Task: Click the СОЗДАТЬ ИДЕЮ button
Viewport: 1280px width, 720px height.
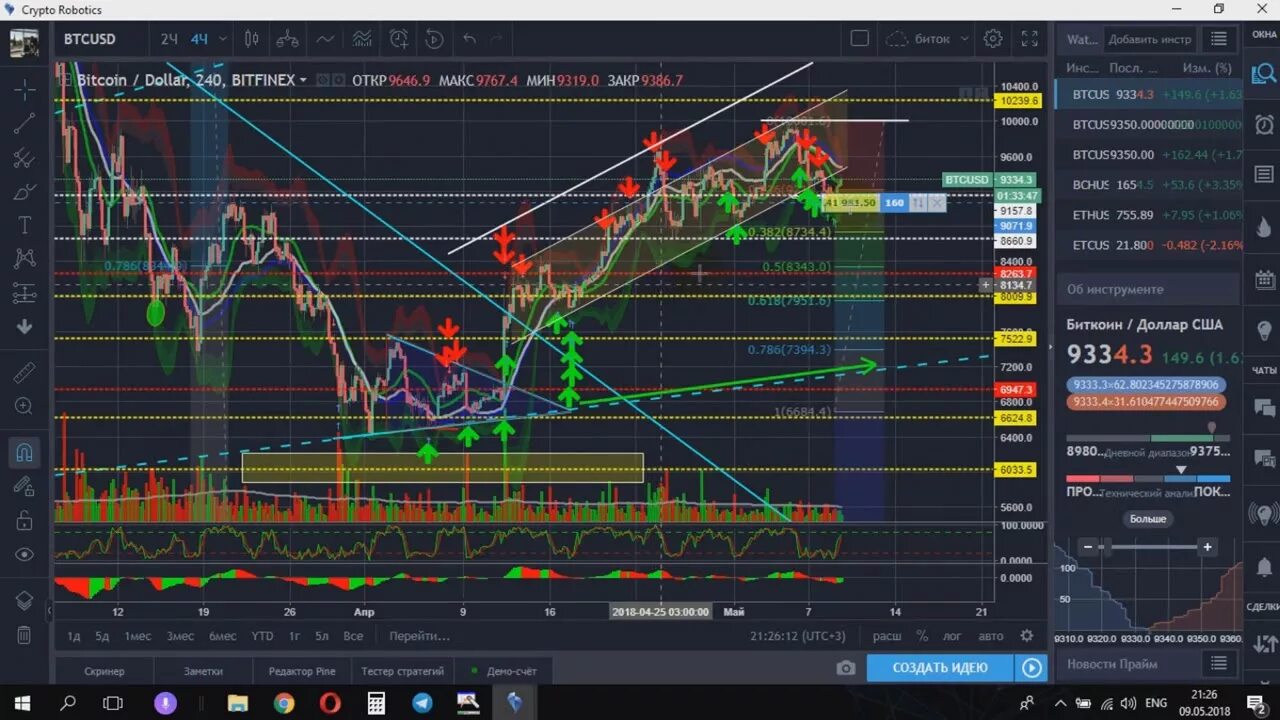Action: (x=940, y=668)
